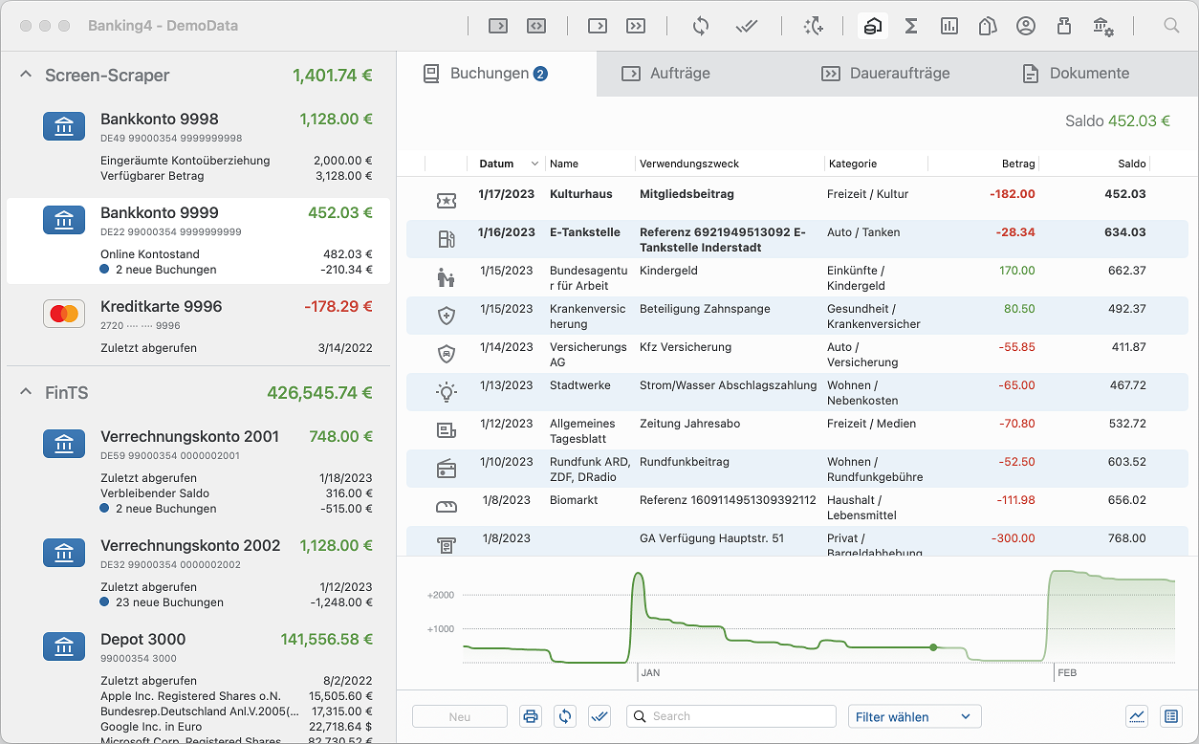Click the bank icon of Verrechnungskonto 2001
Image resolution: width=1199 pixels, height=744 pixels.
(64, 443)
